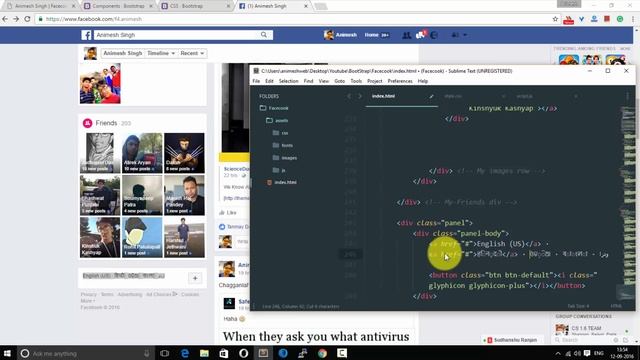Open Sublime Text Help menu
The width and height of the screenshot is (640, 360).
click(x=423, y=81)
